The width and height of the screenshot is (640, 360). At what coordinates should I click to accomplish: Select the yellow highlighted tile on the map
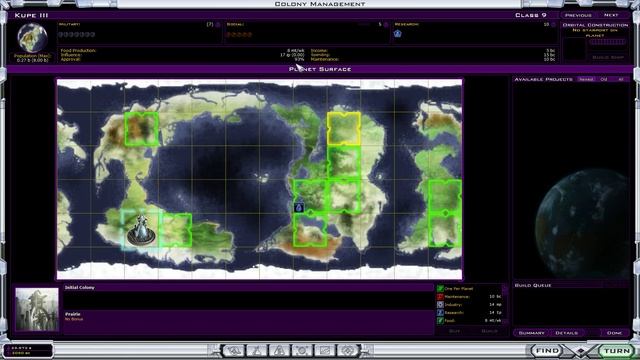coord(344,129)
